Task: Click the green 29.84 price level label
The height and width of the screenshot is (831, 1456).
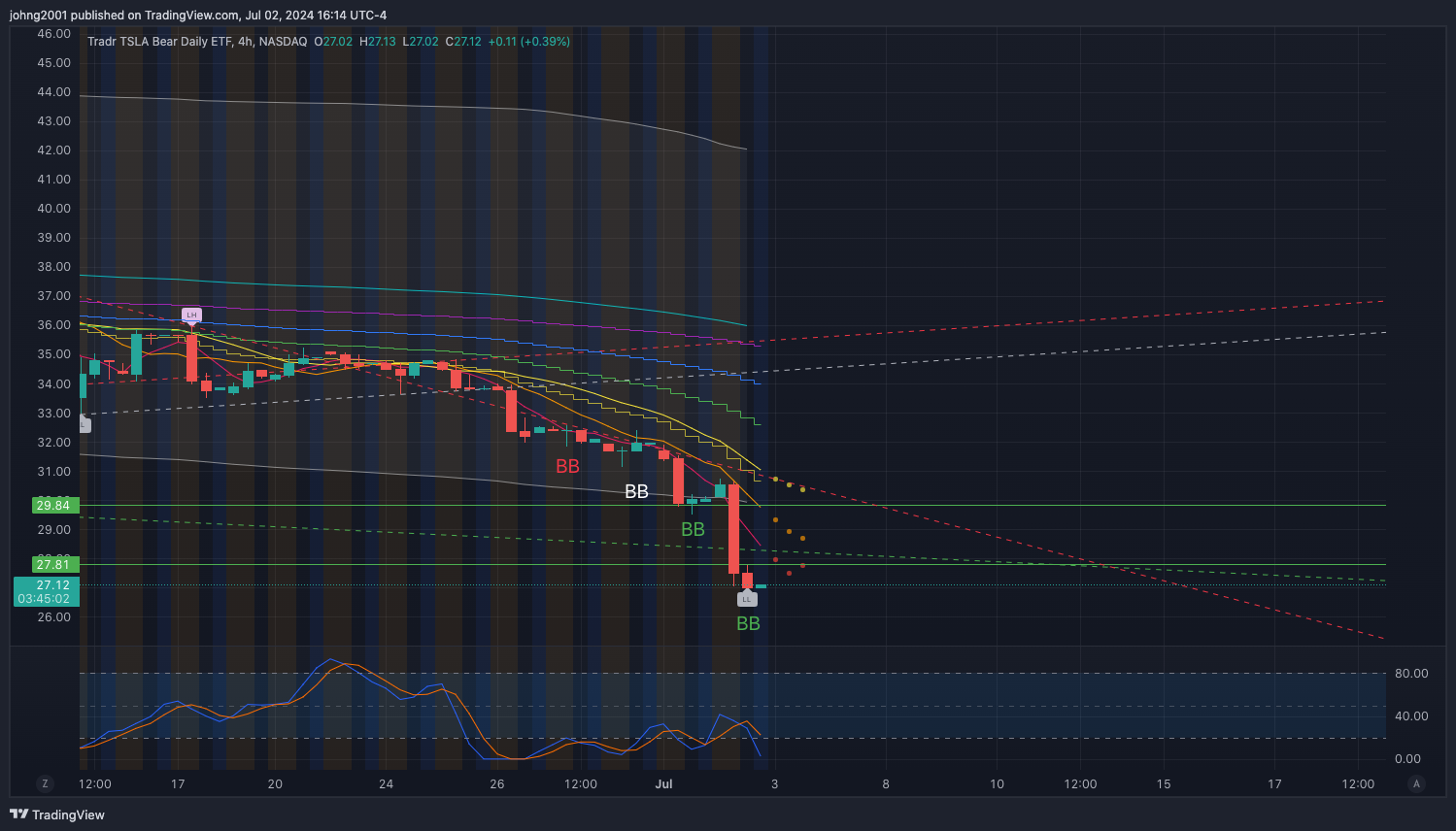Action: click(53, 505)
